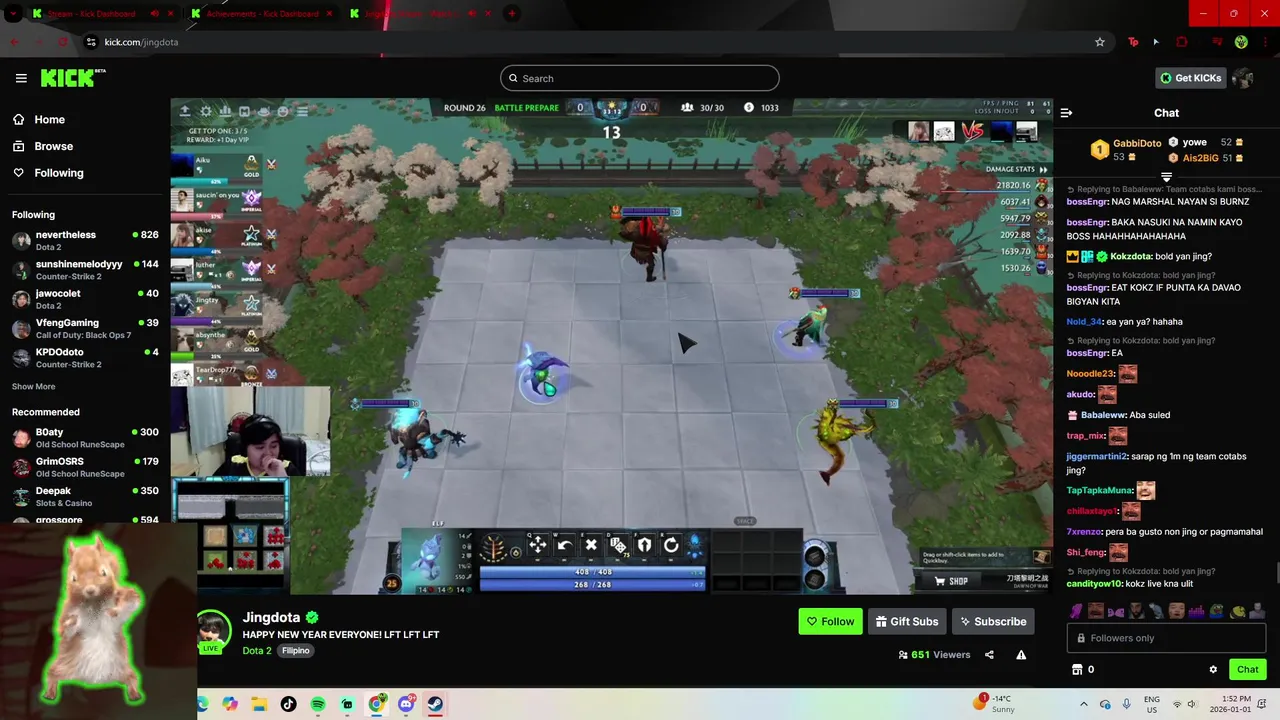The image size is (1280, 720).
Task: Open KPDOdoto channel in sidebar
Action: pyautogui.click(x=85, y=358)
